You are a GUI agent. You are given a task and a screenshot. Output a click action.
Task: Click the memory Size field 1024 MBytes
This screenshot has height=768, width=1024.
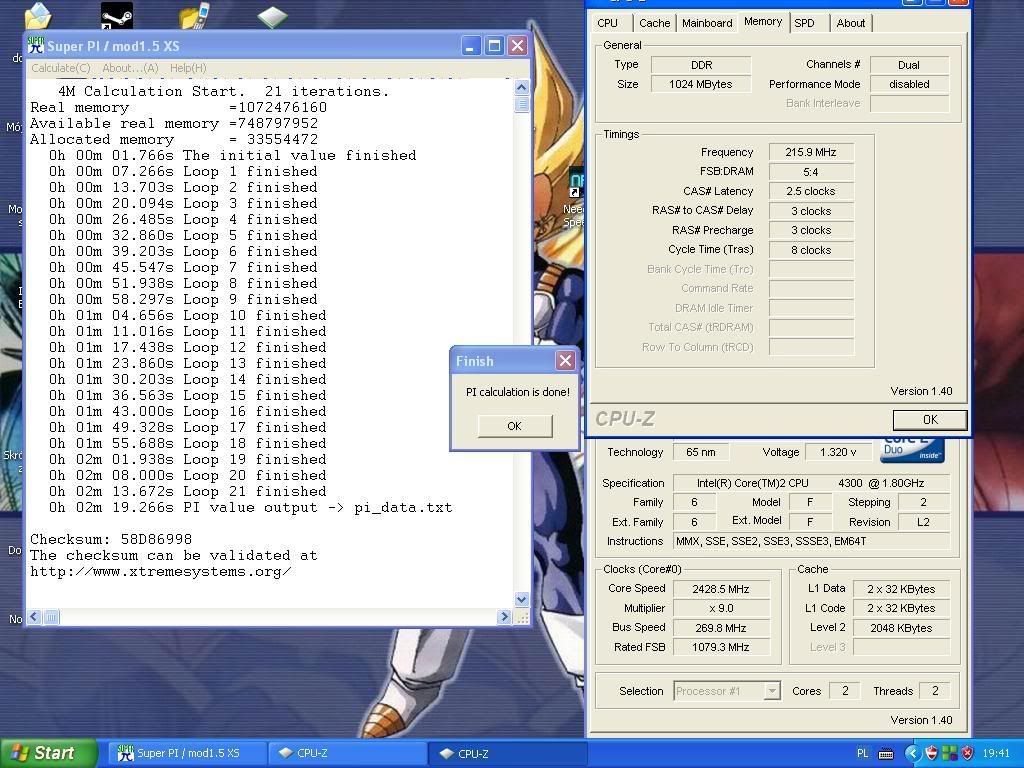701,84
